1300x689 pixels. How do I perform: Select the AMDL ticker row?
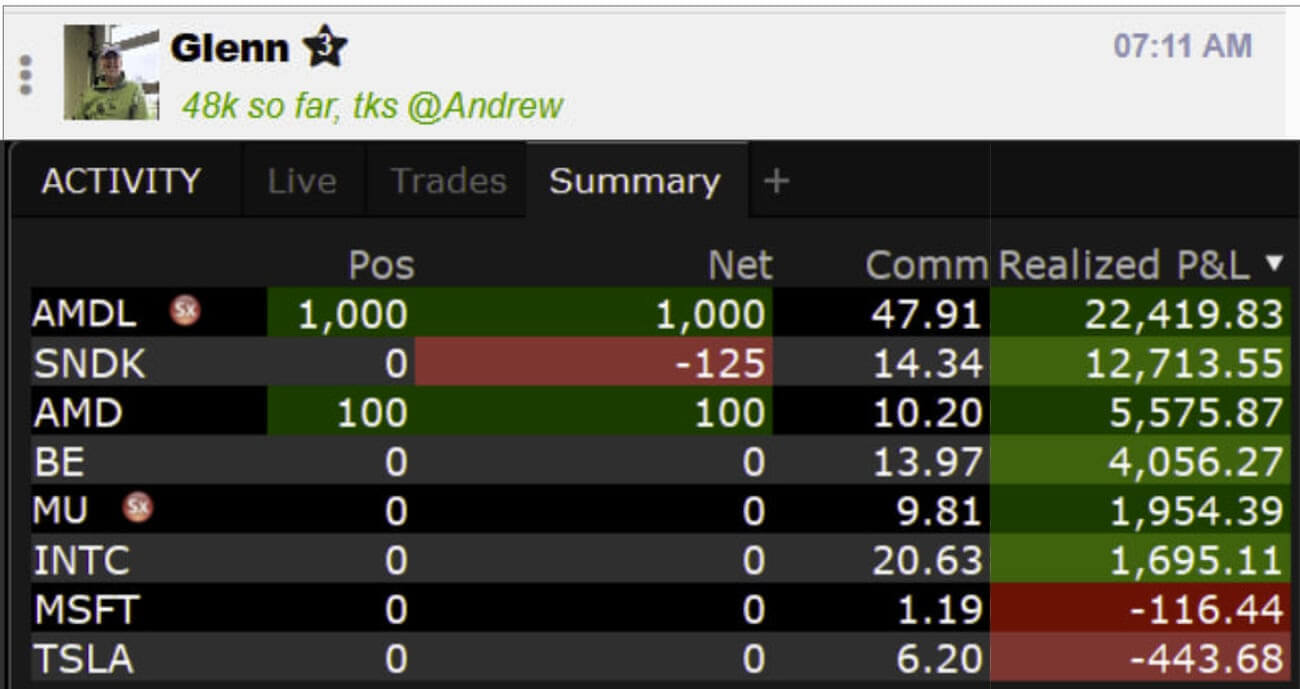pyautogui.click(x=660, y=313)
